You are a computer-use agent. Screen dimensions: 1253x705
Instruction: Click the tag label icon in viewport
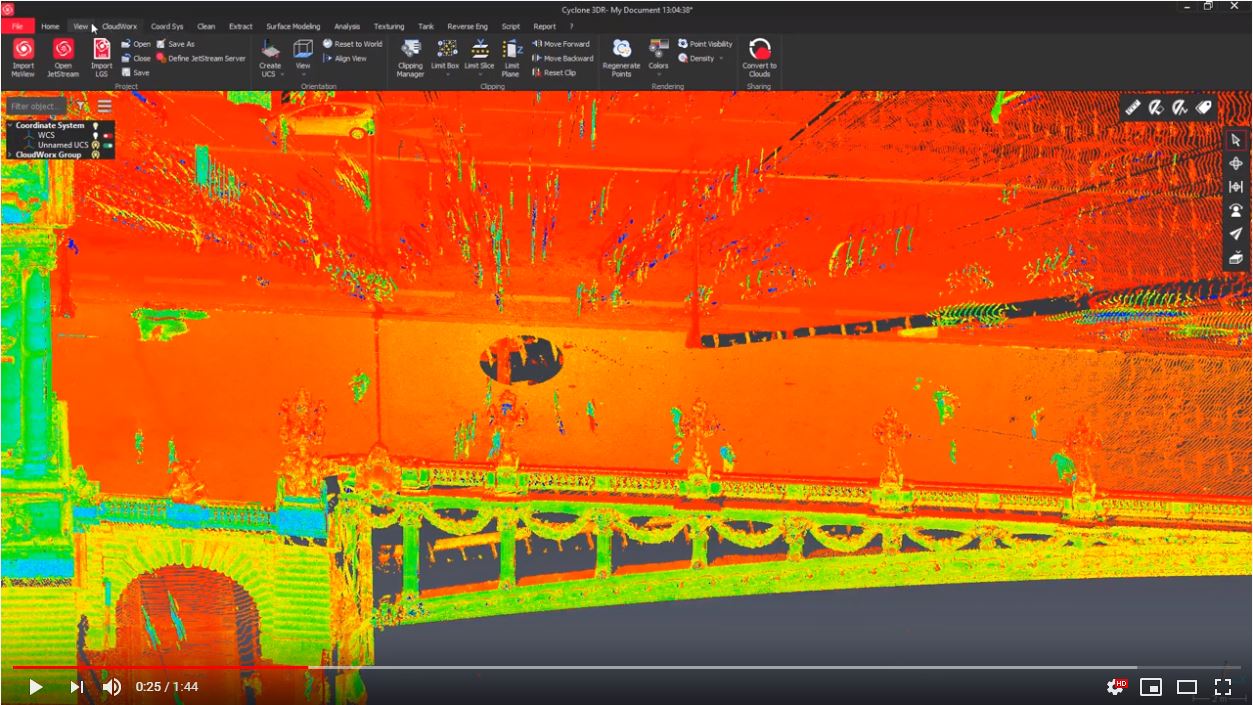1204,108
